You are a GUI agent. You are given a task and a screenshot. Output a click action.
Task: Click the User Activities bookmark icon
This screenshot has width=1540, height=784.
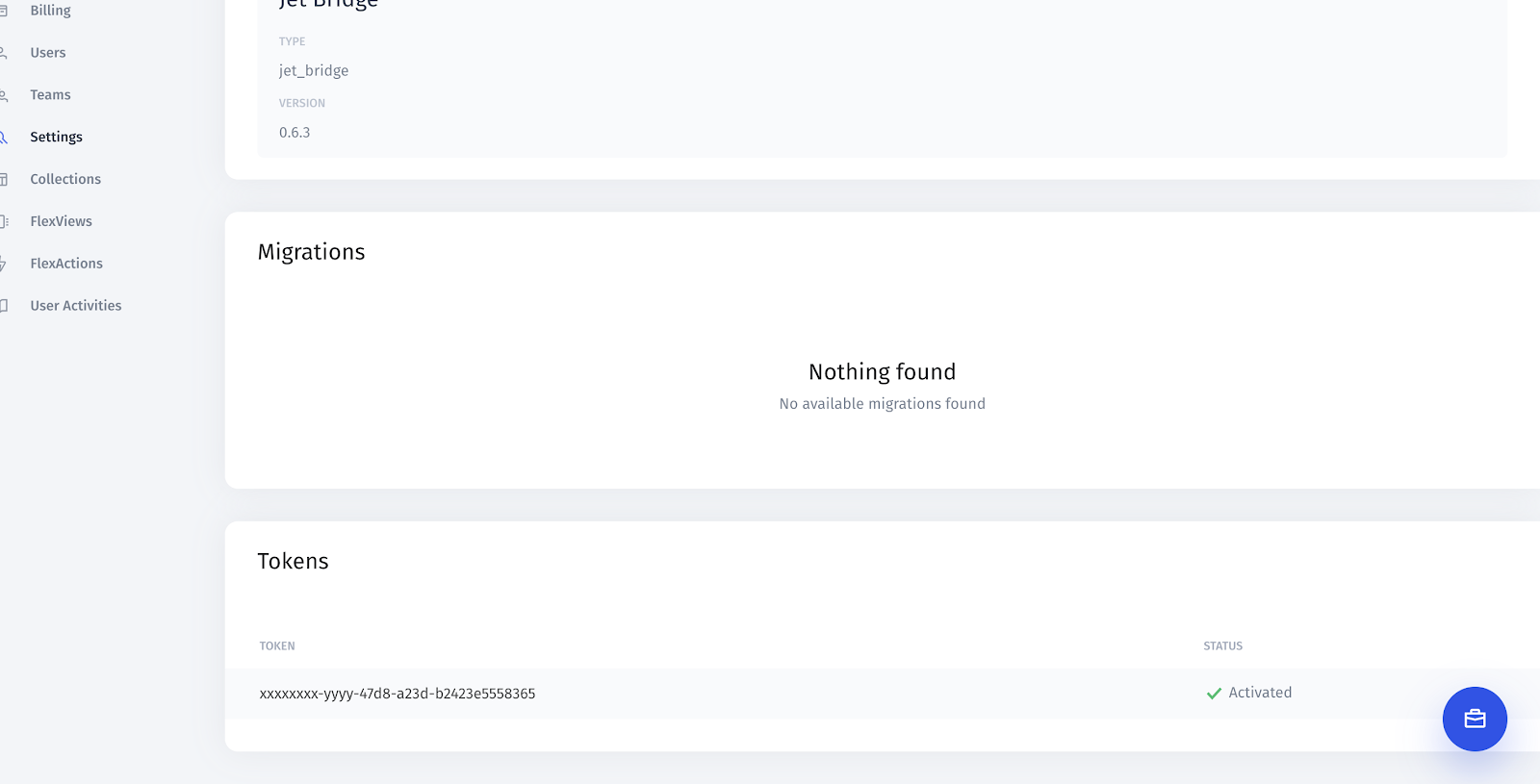tap(3, 306)
